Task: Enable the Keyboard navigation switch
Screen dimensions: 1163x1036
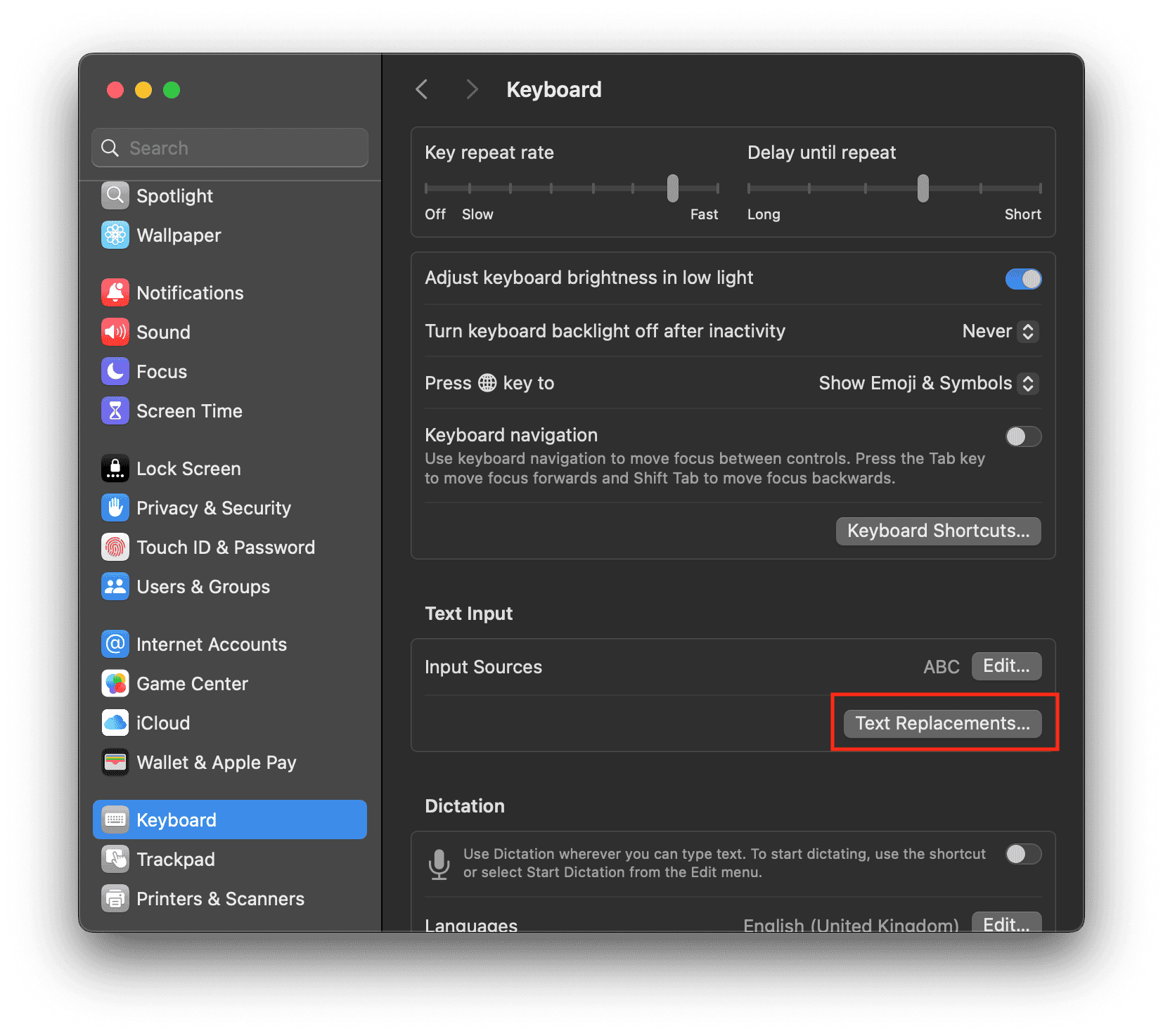Action: click(x=1023, y=436)
